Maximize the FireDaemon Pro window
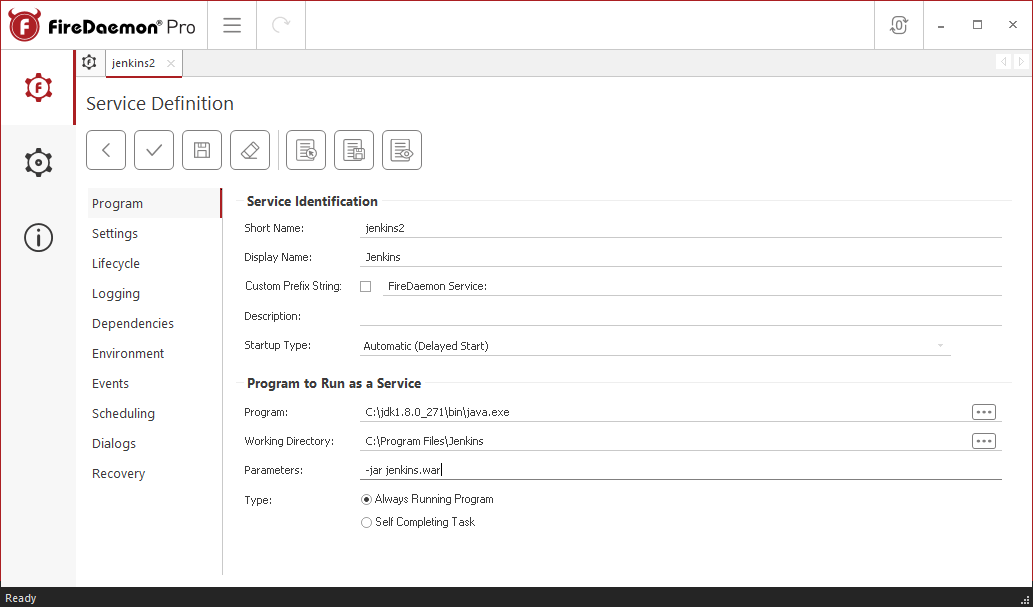 (977, 25)
